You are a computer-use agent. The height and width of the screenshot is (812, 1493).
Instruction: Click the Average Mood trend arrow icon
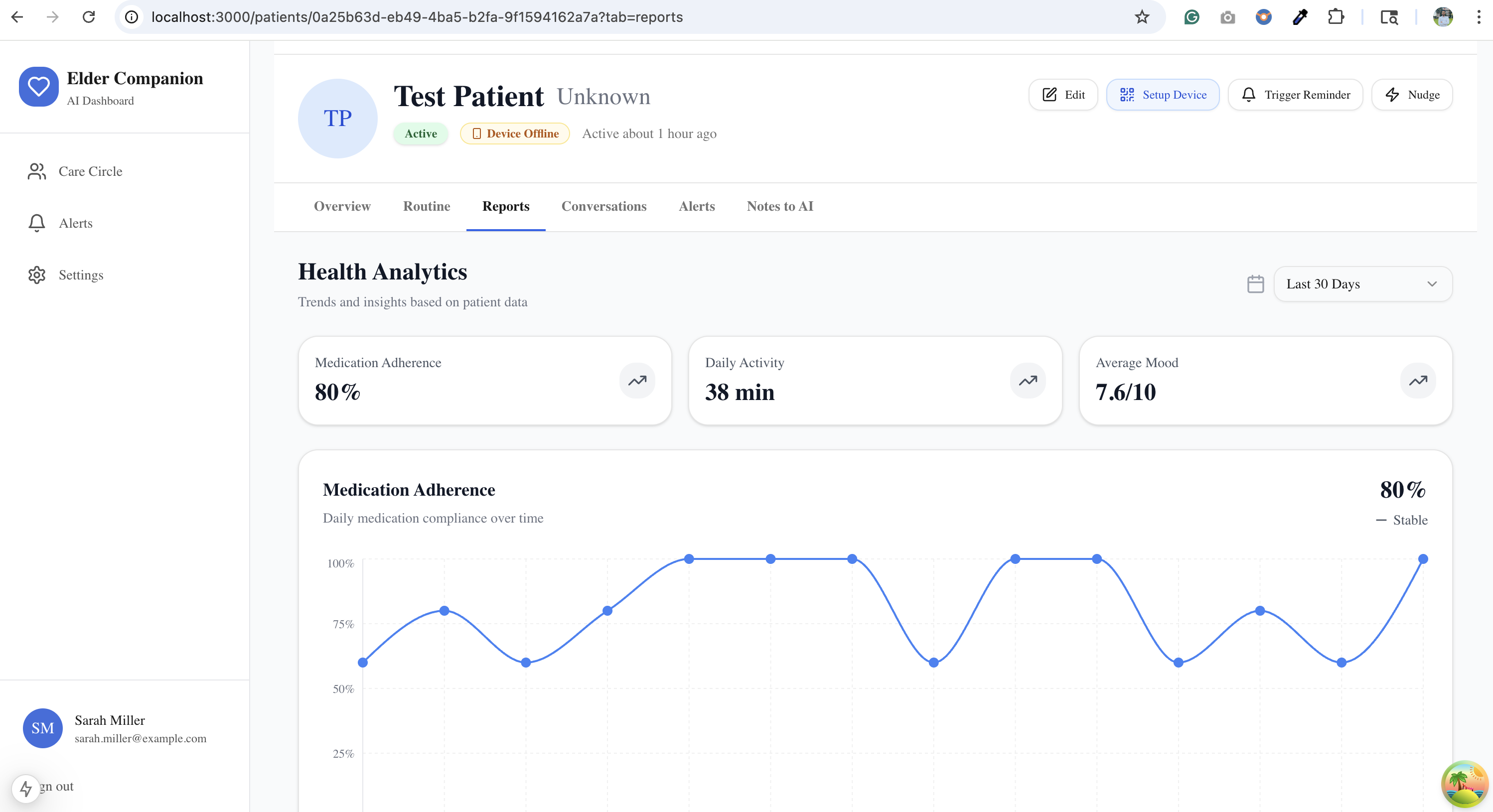pos(1418,381)
